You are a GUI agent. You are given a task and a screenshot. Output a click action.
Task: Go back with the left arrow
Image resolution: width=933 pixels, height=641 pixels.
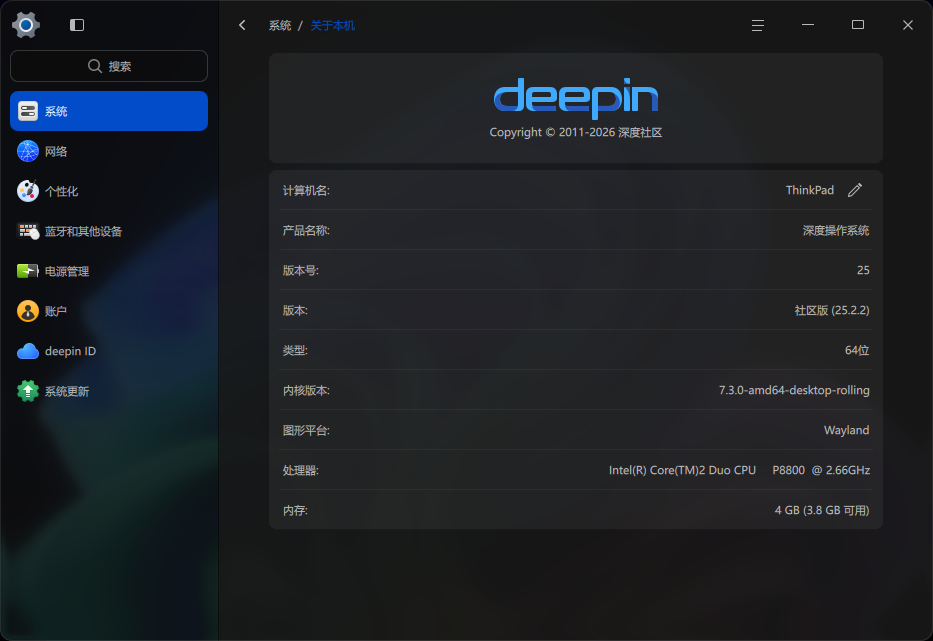(242, 25)
